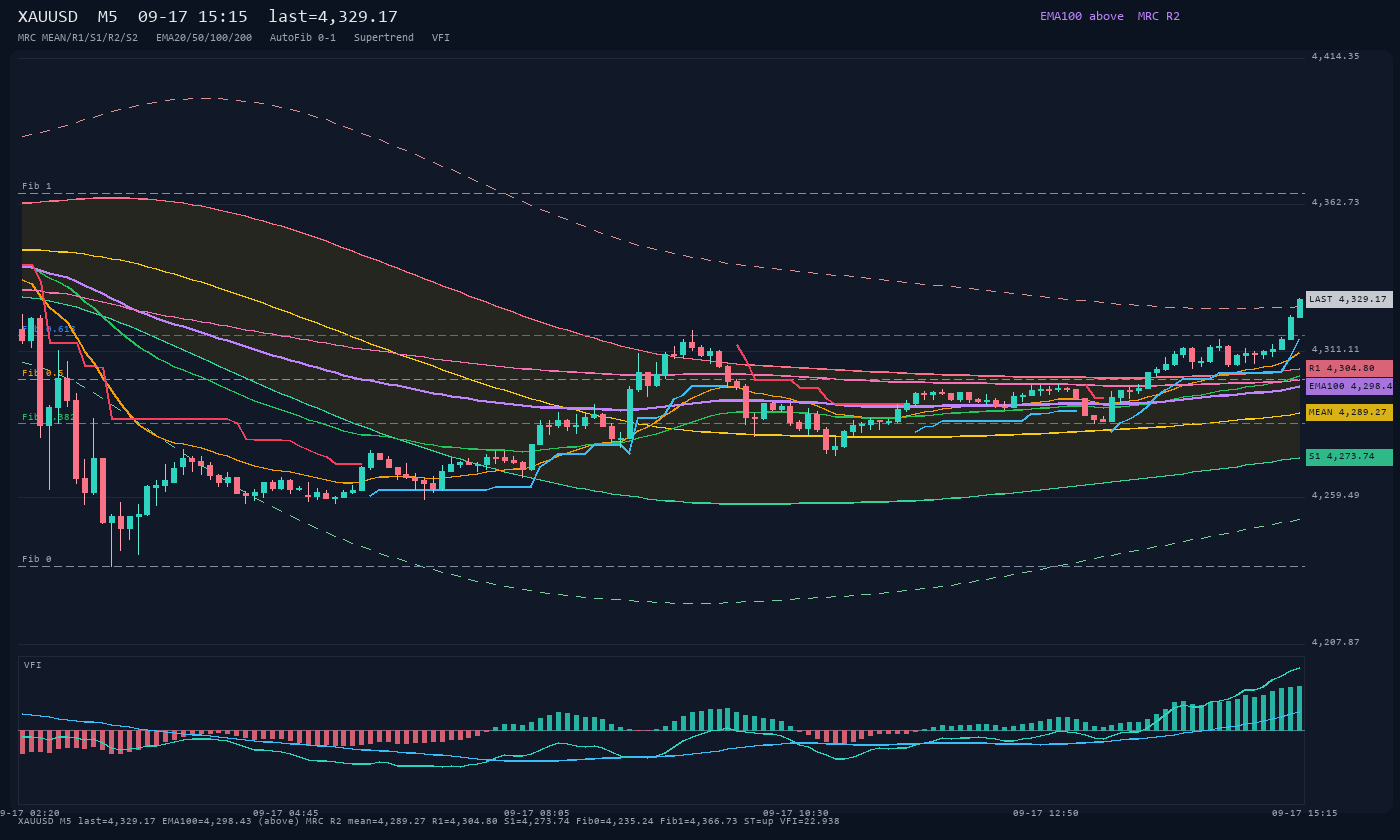The width and height of the screenshot is (1400, 840).
Task: Select the Supertrend legend label
Action: pyautogui.click(x=384, y=38)
